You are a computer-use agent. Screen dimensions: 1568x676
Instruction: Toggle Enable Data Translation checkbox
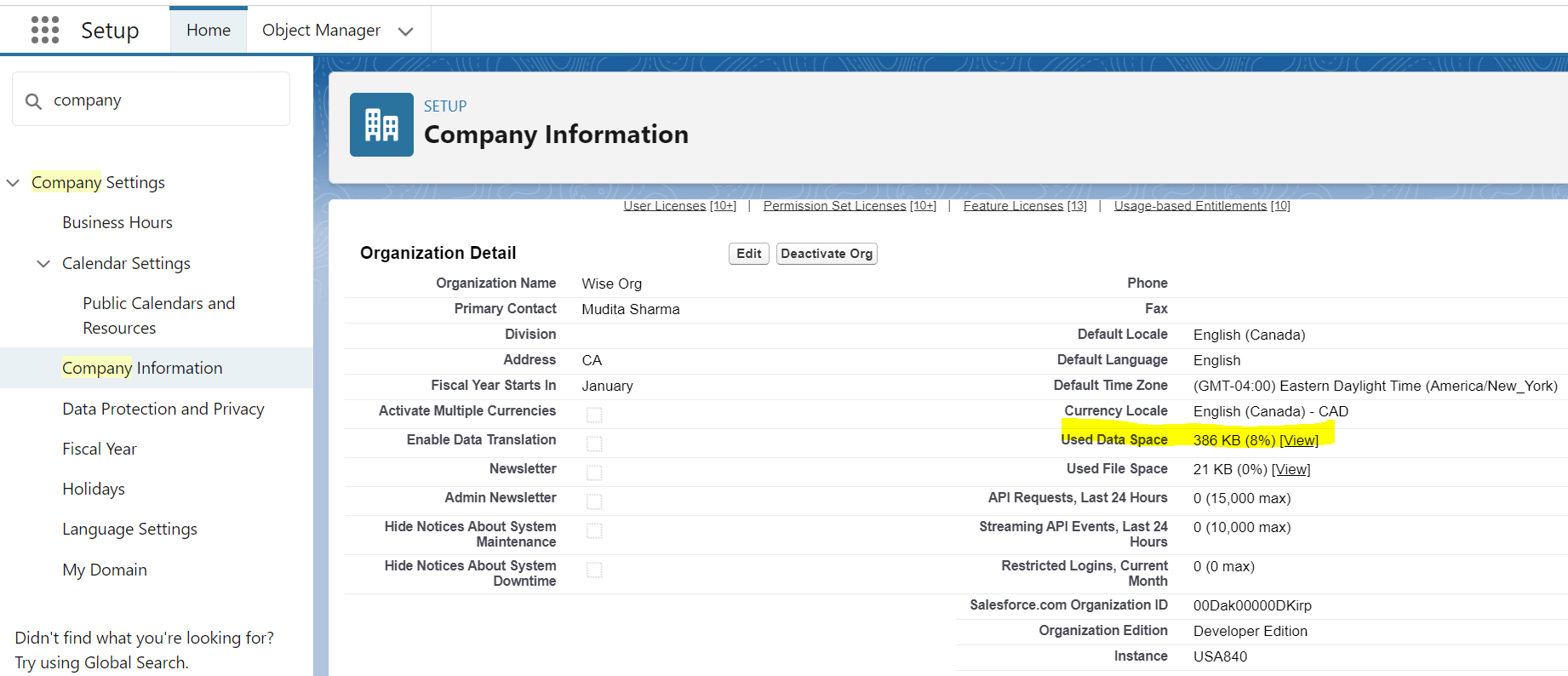pyautogui.click(x=594, y=444)
